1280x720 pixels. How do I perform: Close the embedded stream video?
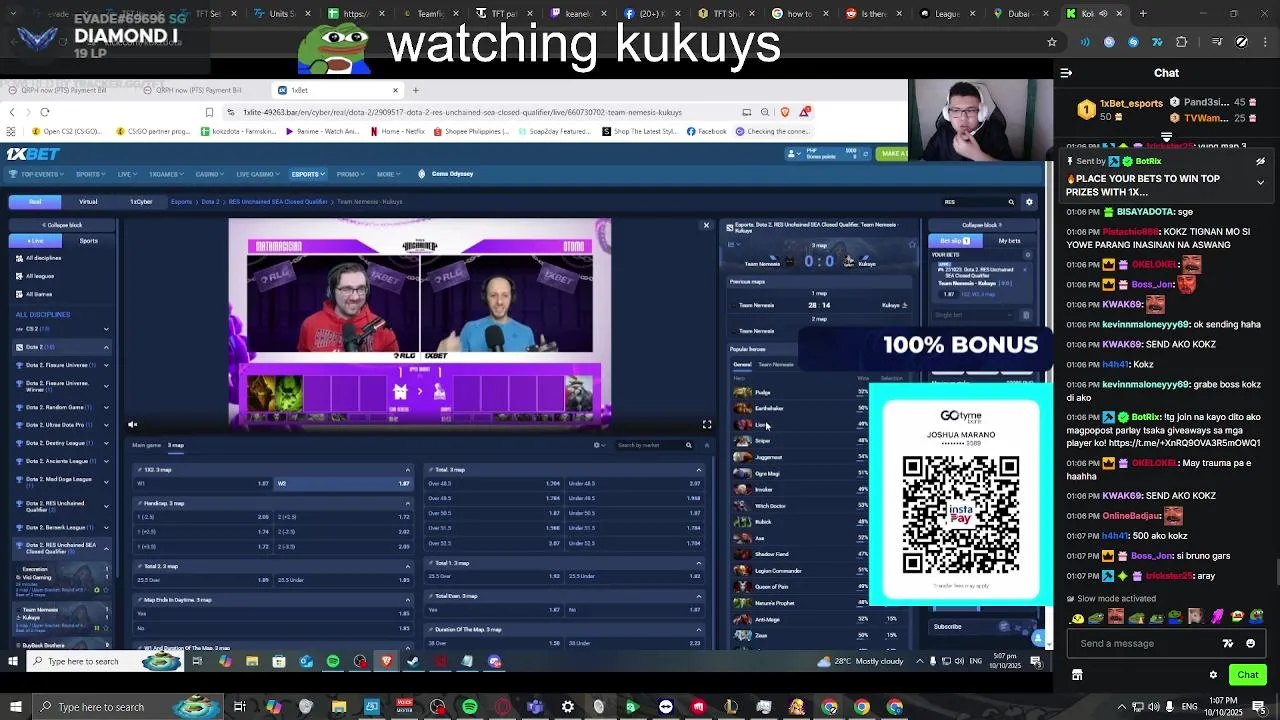click(x=706, y=225)
